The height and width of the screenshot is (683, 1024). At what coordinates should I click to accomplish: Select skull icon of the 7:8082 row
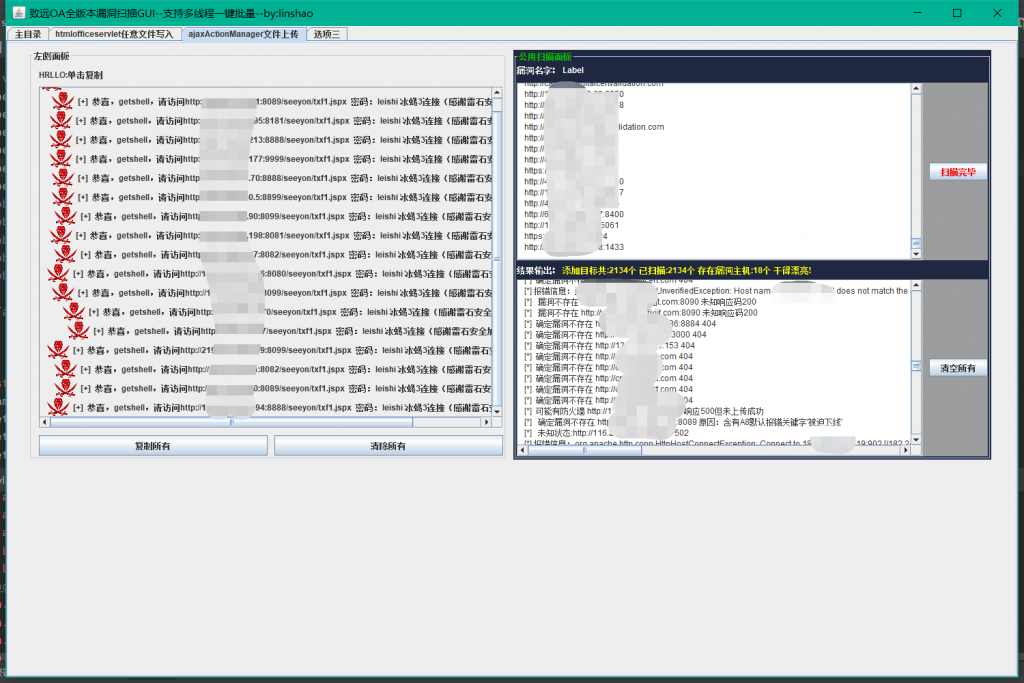click(x=65, y=254)
